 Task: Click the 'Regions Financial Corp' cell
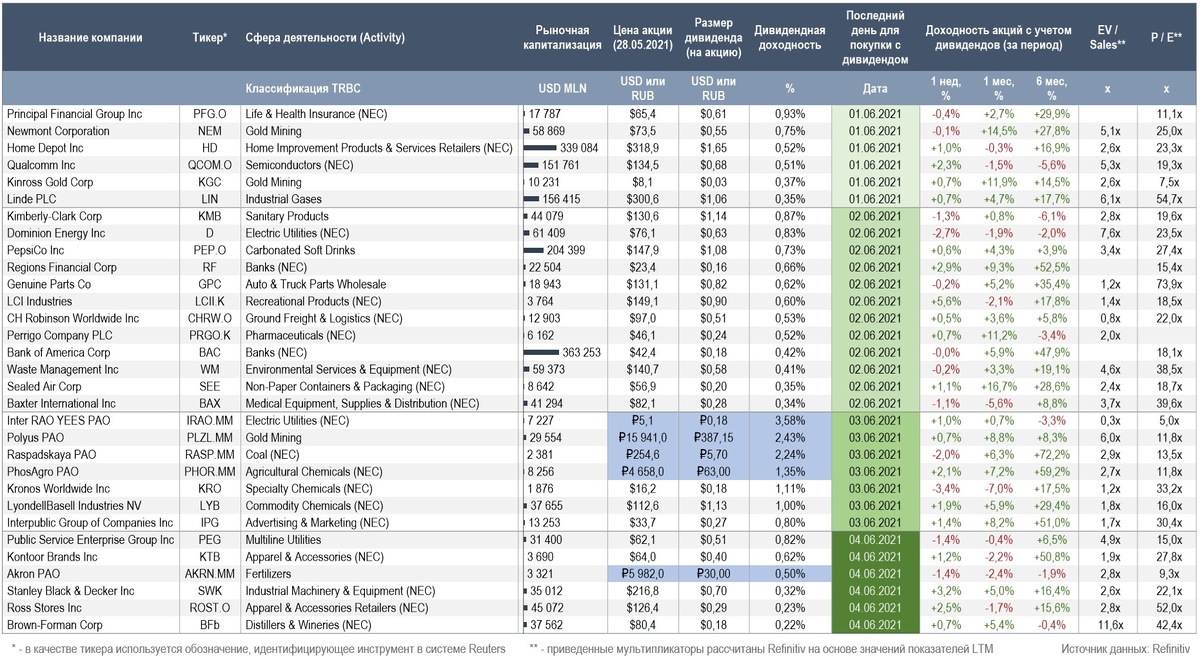tap(62, 267)
